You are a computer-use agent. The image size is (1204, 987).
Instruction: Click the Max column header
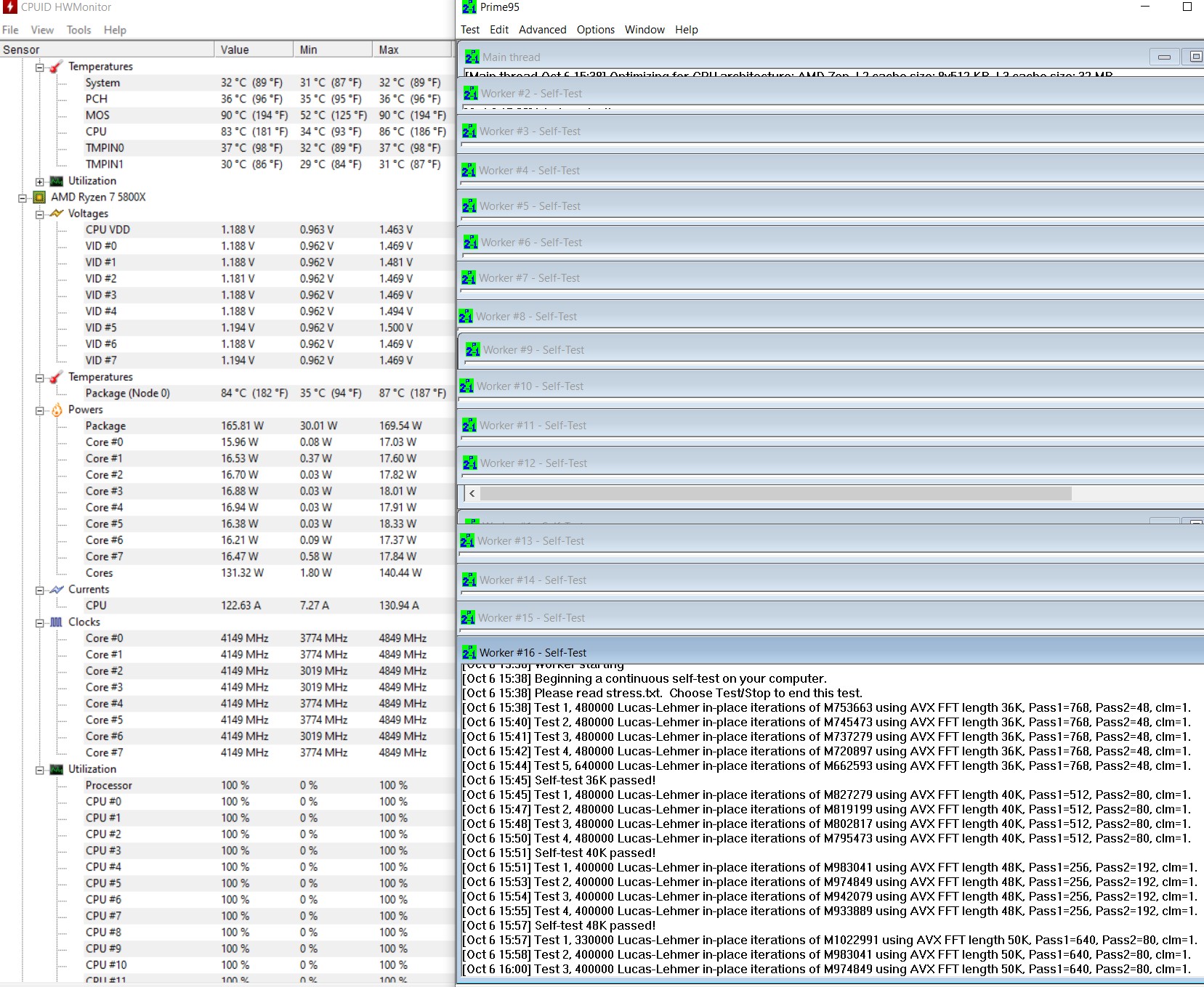point(412,49)
